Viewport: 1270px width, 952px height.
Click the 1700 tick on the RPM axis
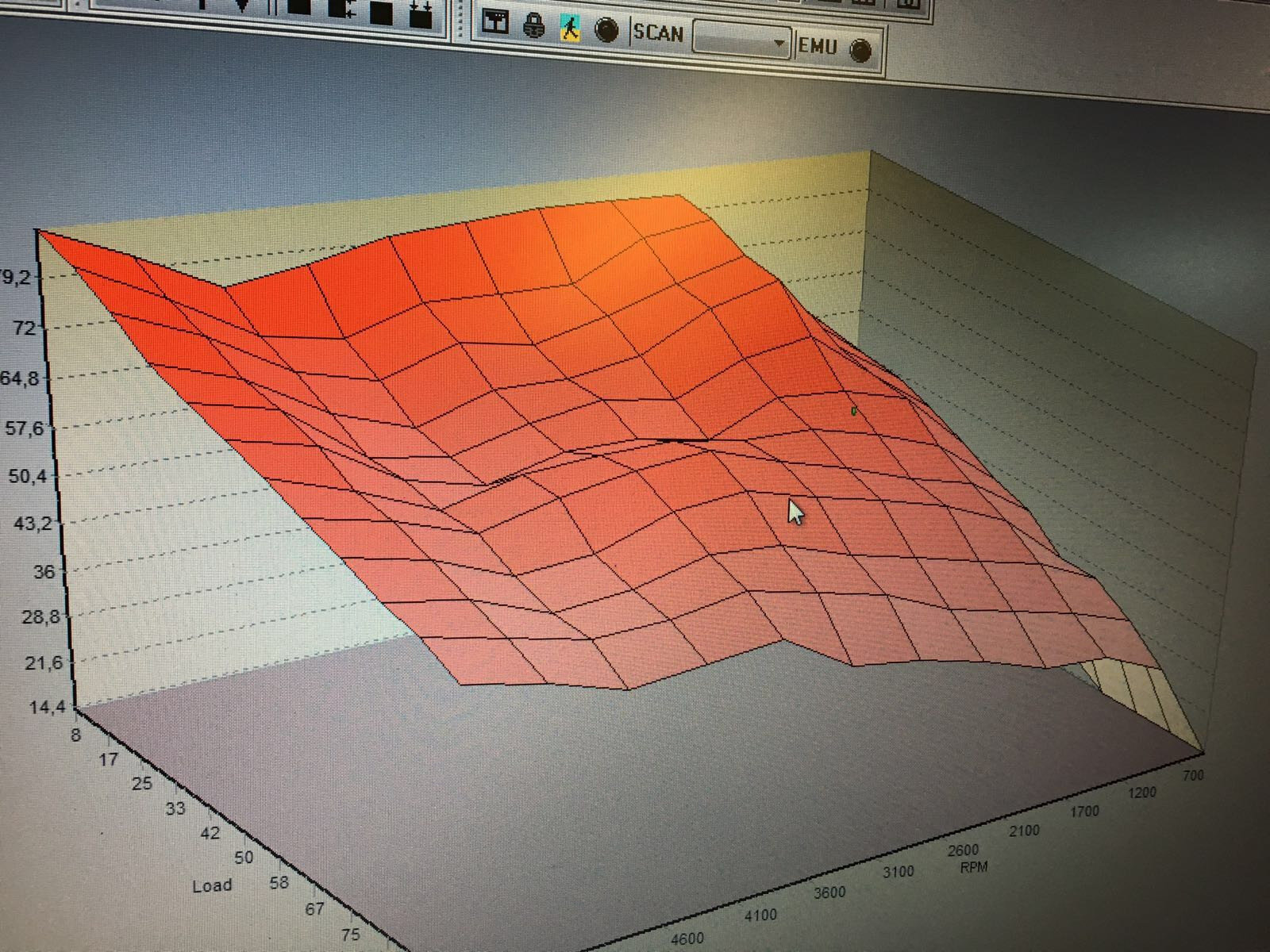click(1084, 812)
